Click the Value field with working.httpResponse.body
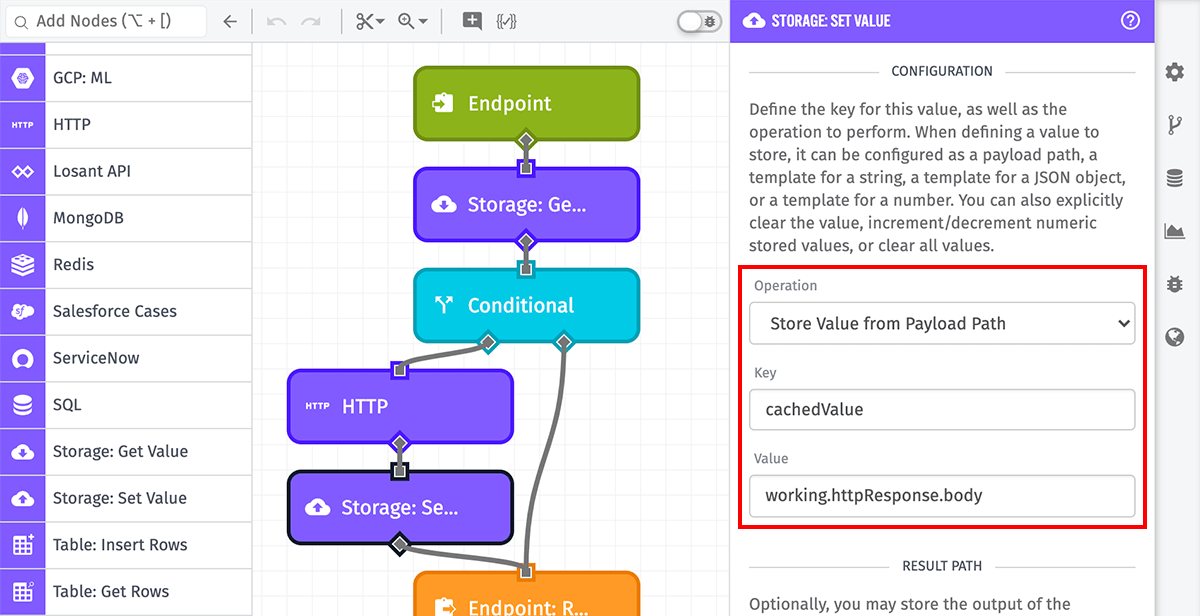 pyautogui.click(x=942, y=495)
